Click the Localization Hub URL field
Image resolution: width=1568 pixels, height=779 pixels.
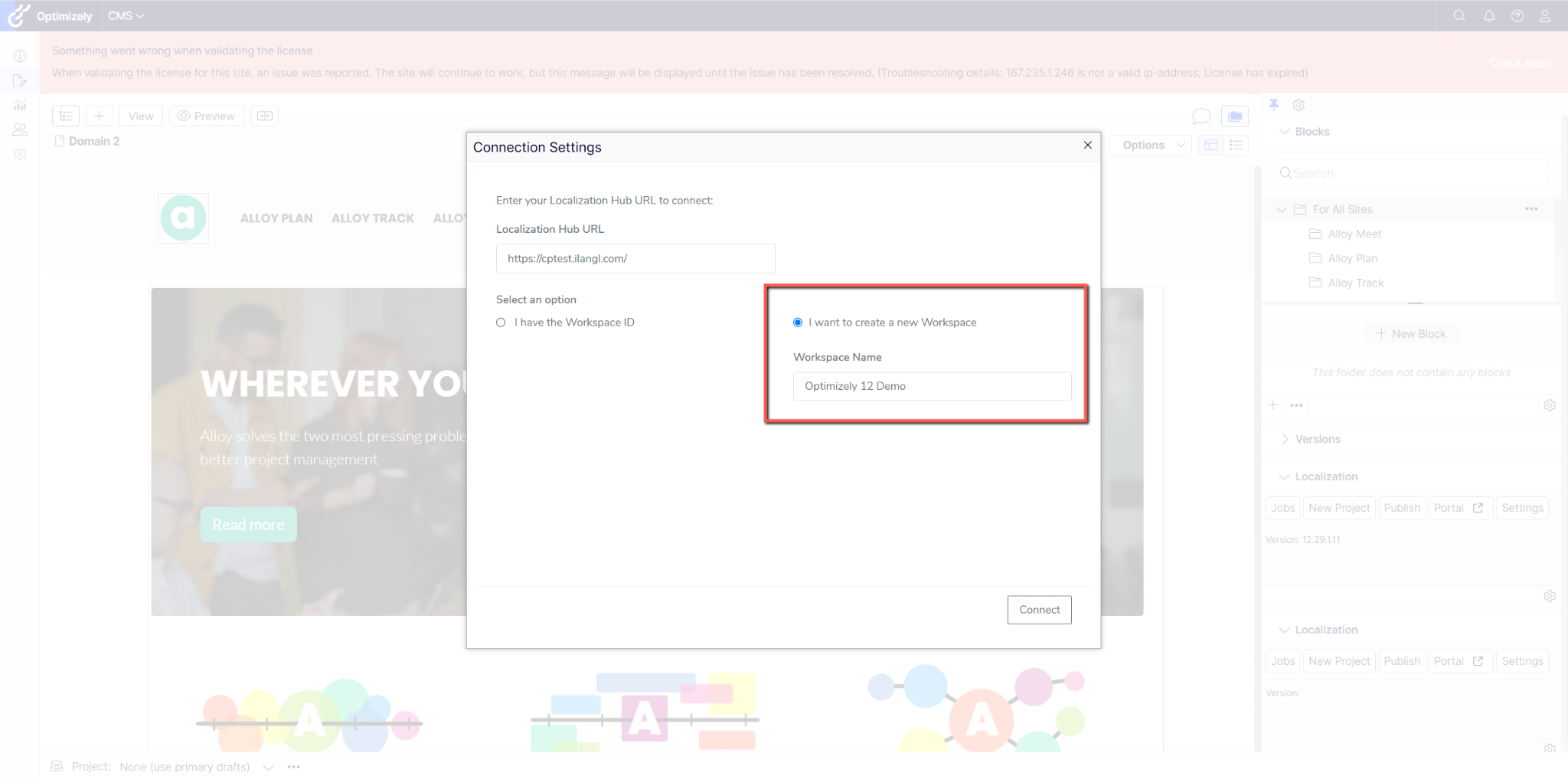click(x=635, y=259)
